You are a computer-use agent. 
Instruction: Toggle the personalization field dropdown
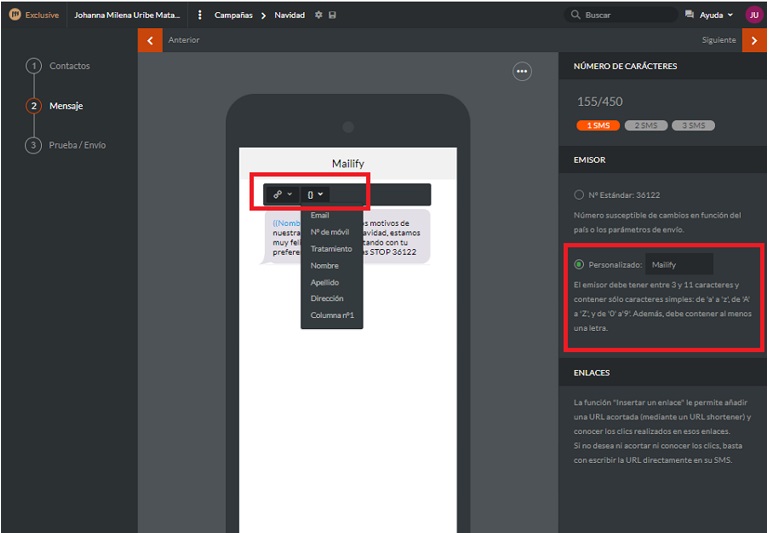[x=315, y=194]
